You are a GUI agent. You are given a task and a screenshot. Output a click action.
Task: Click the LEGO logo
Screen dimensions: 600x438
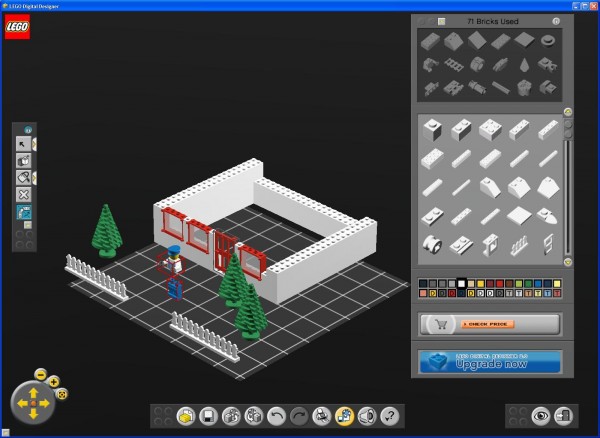pyautogui.click(x=17, y=27)
